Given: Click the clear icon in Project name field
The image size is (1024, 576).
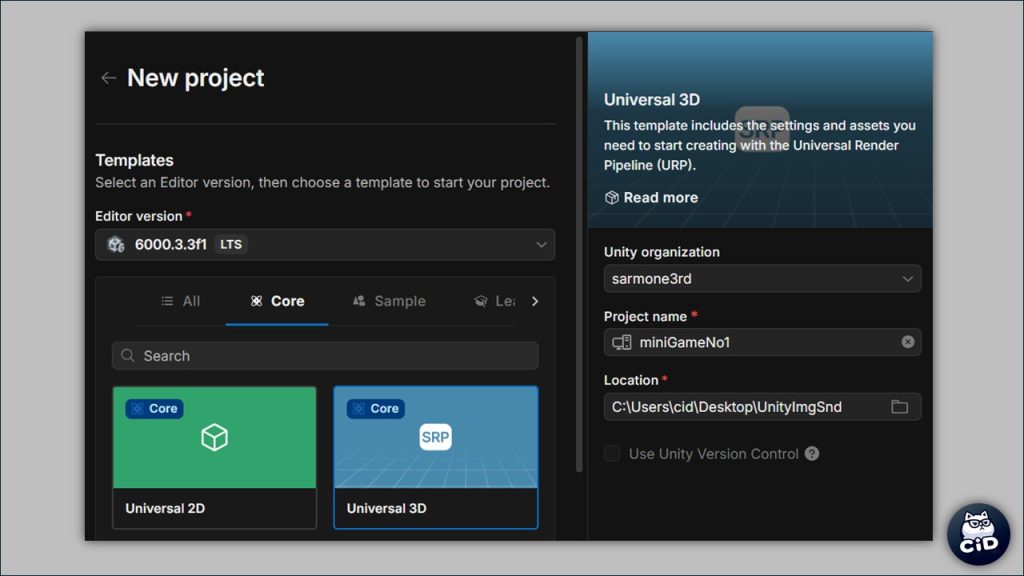Looking at the screenshot, I should (907, 342).
